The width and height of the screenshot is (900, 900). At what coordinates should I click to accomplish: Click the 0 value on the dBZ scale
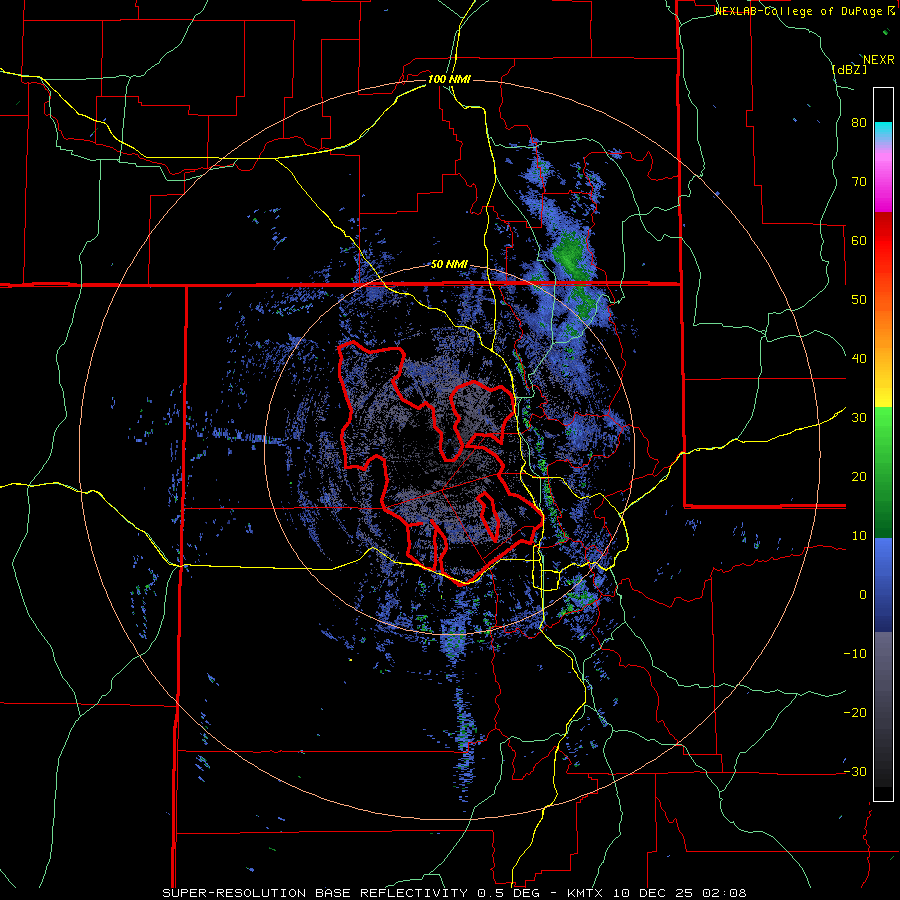(x=863, y=595)
